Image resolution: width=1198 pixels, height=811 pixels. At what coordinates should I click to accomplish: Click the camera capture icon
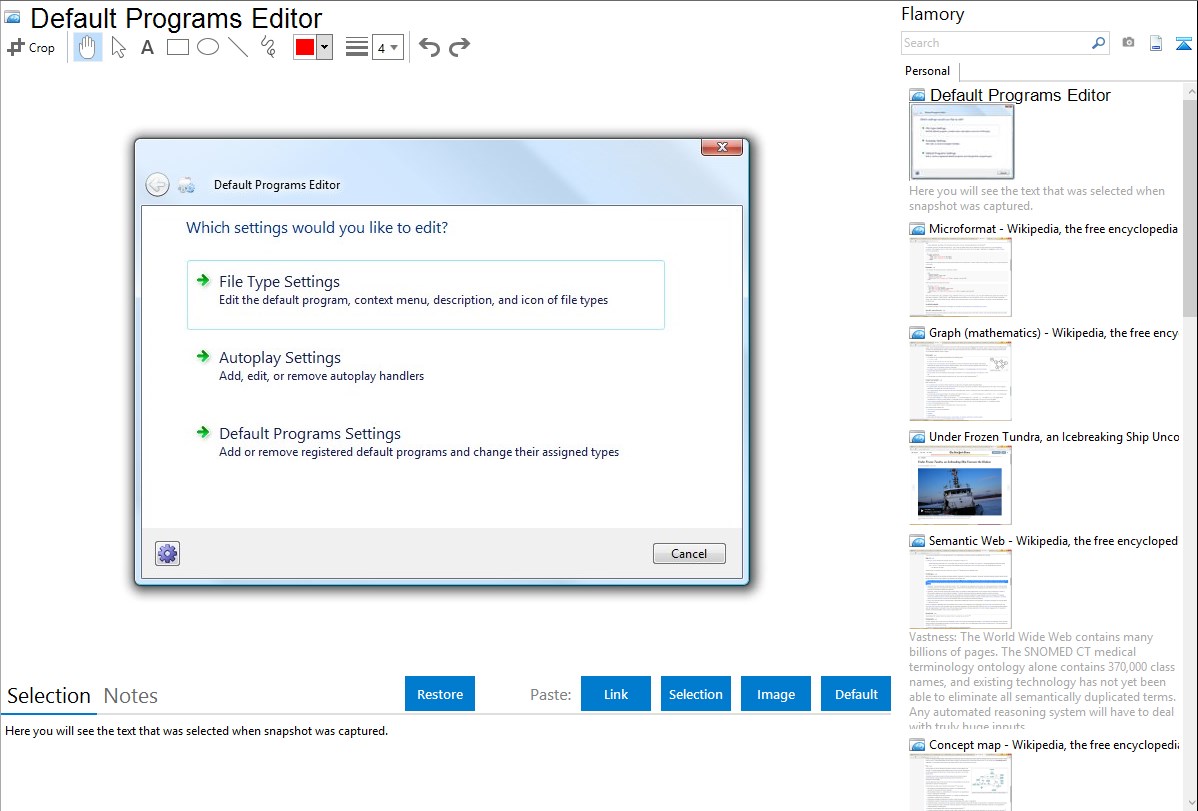point(1128,43)
